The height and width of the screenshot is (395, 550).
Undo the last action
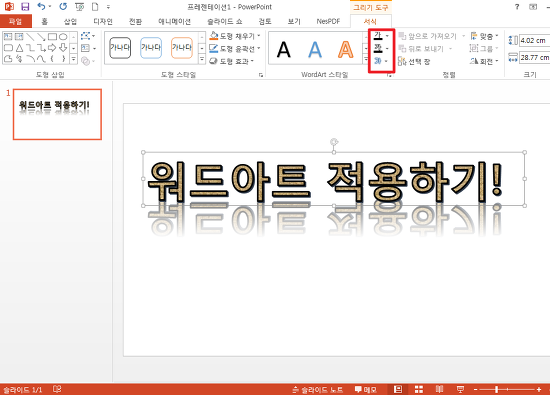point(41,6)
